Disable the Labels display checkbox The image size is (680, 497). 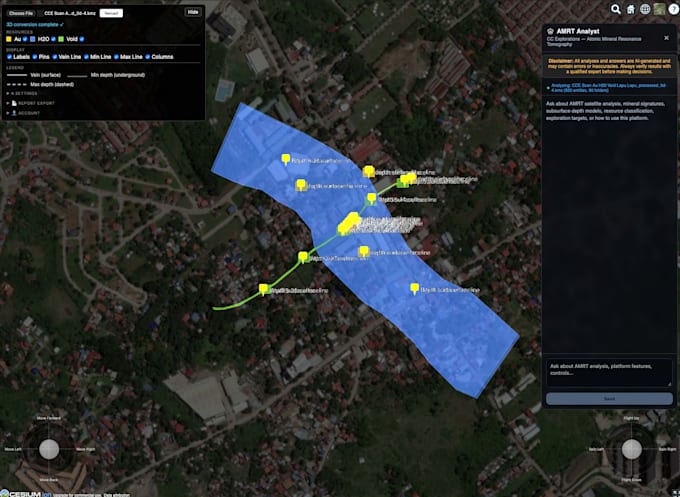pos(9,57)
